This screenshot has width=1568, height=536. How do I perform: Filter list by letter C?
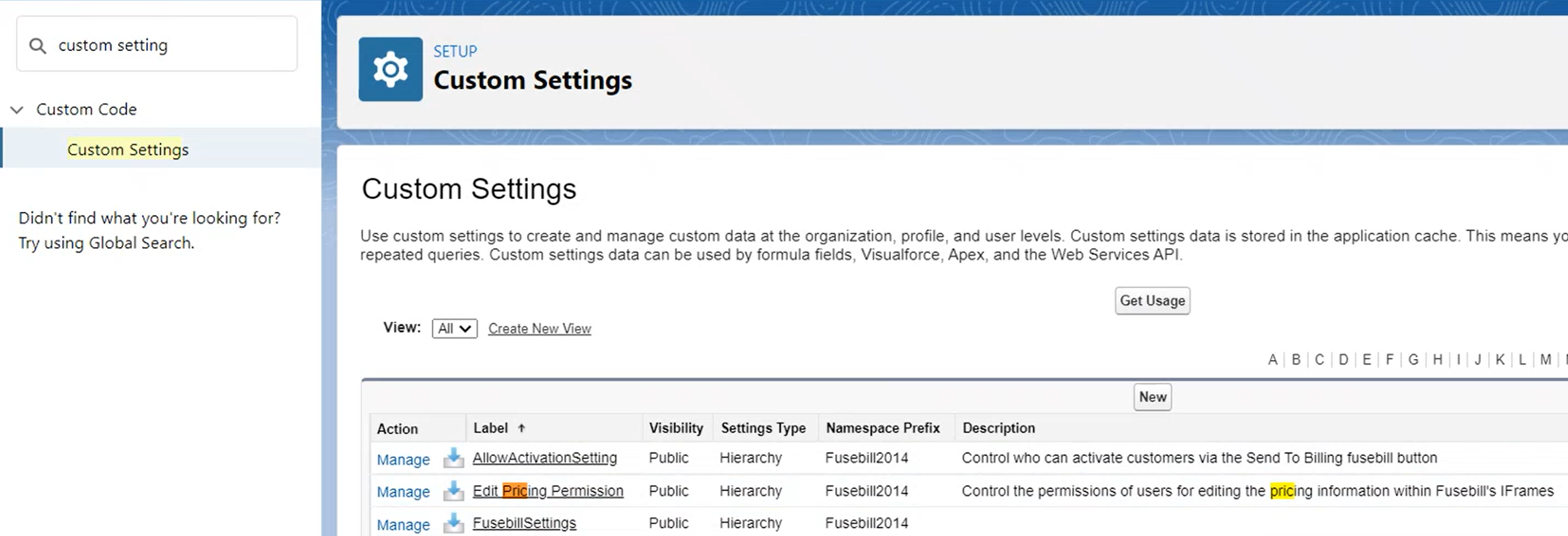tap(1319, 360)
